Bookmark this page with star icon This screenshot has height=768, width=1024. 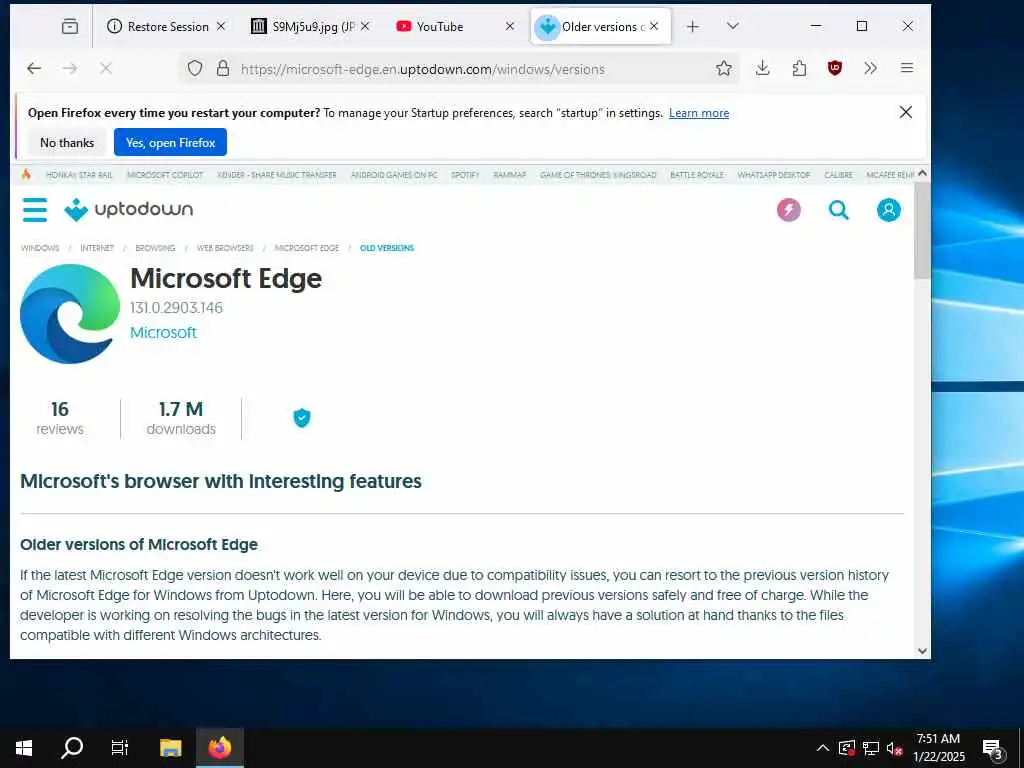[x=723, y=69]
